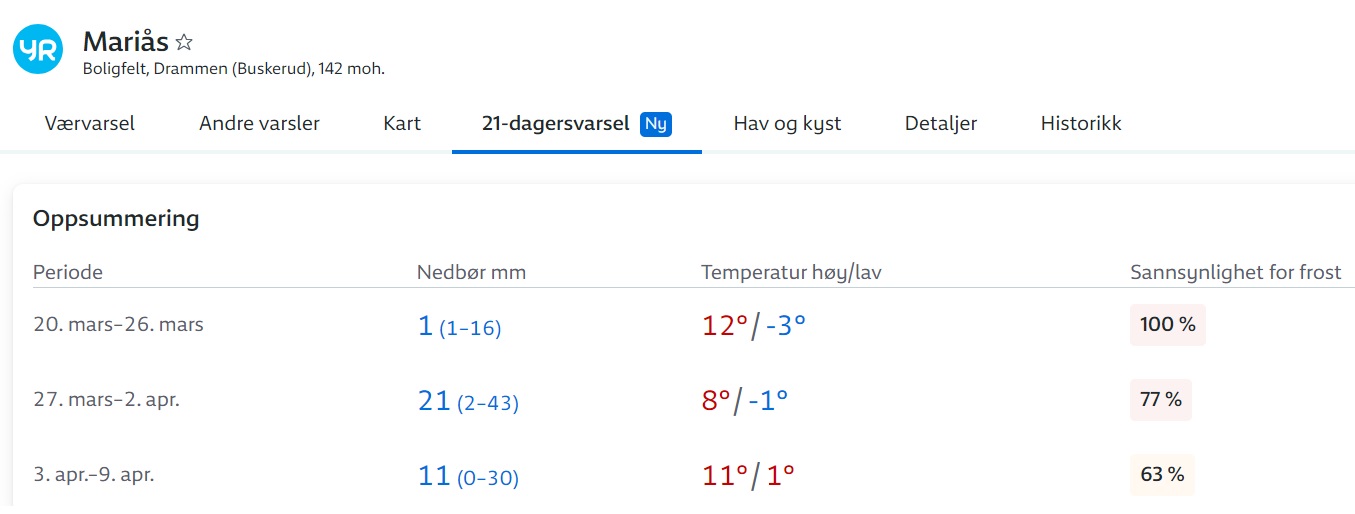This screenshot has height=514, width=1355.
Task: Open the Kart tab
Action: click(x=402, y=124)
